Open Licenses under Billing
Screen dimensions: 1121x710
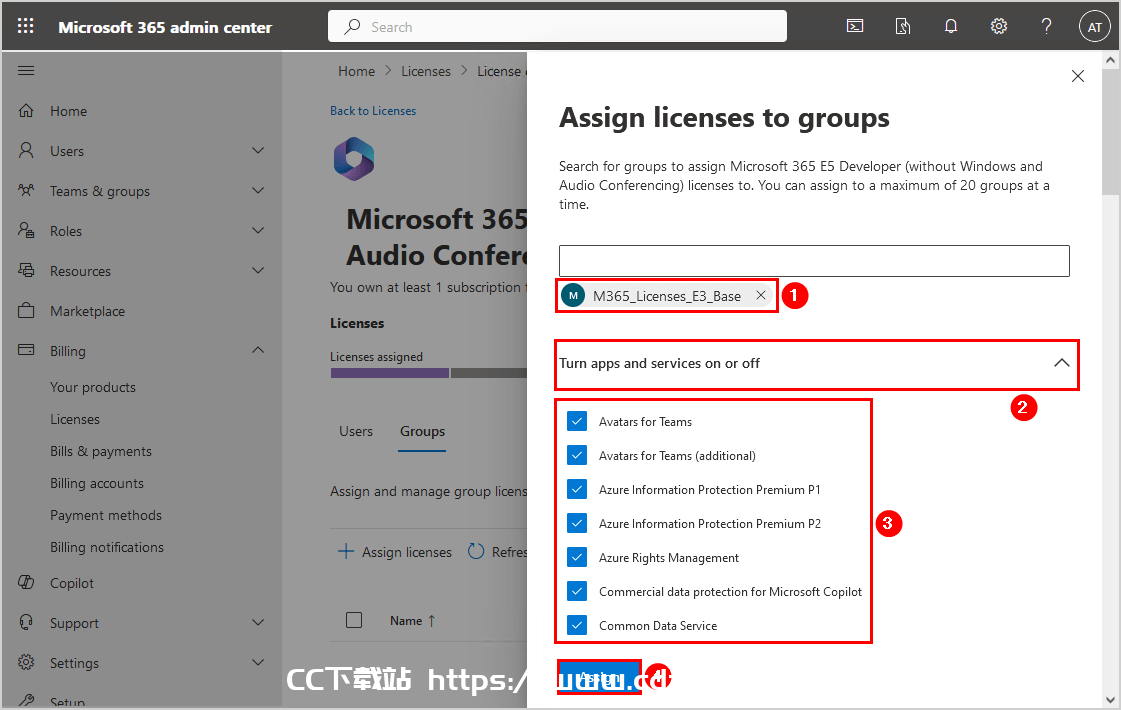75,419
